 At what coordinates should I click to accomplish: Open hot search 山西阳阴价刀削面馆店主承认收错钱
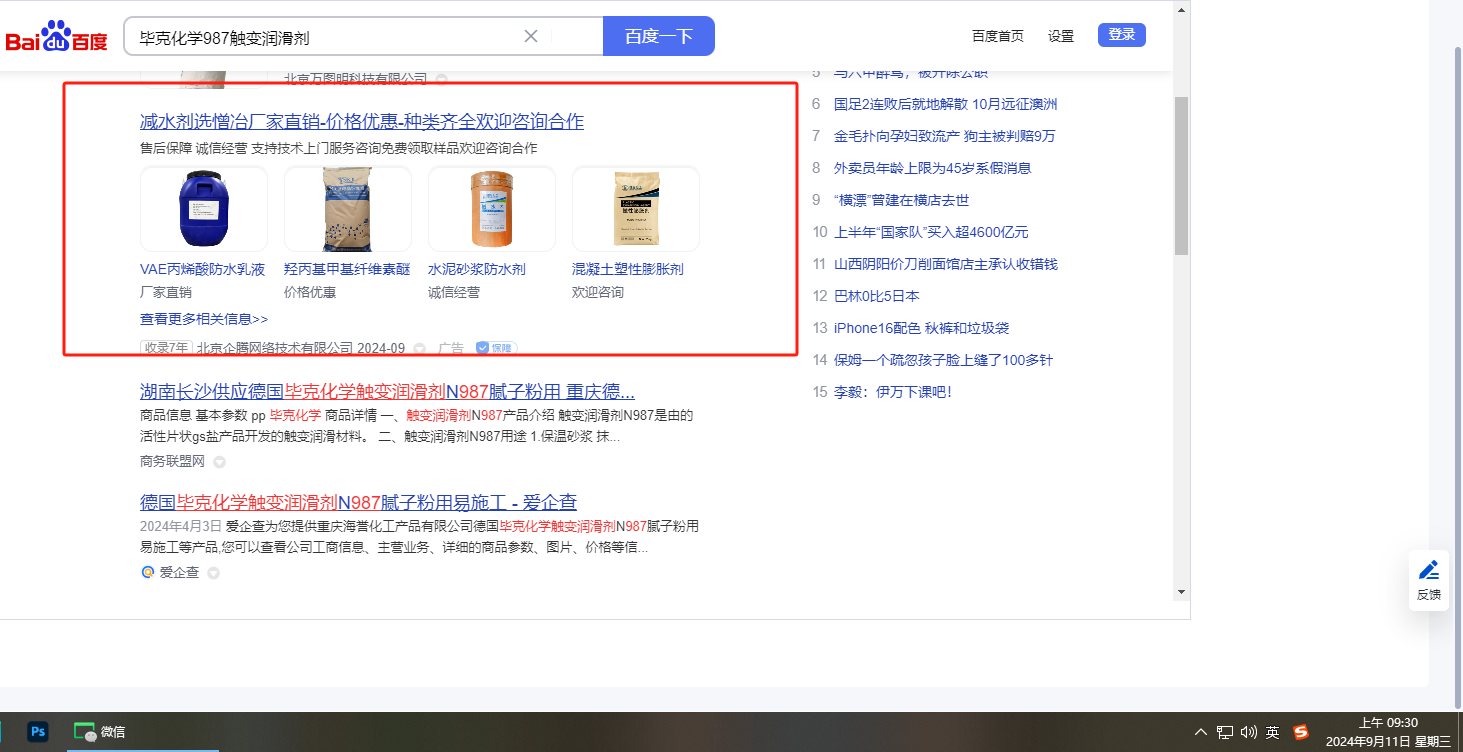click(946, 264)
